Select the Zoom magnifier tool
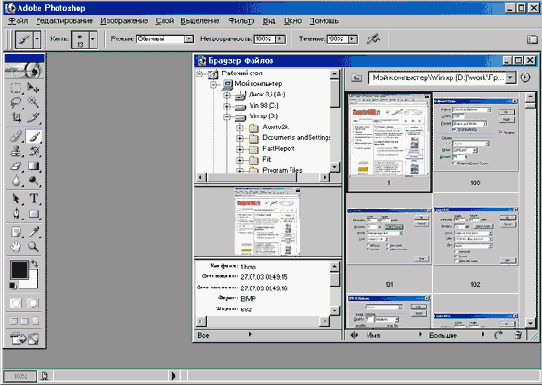Image resolution: width=542 pixels, height=385 pixels. coord(34,246)
